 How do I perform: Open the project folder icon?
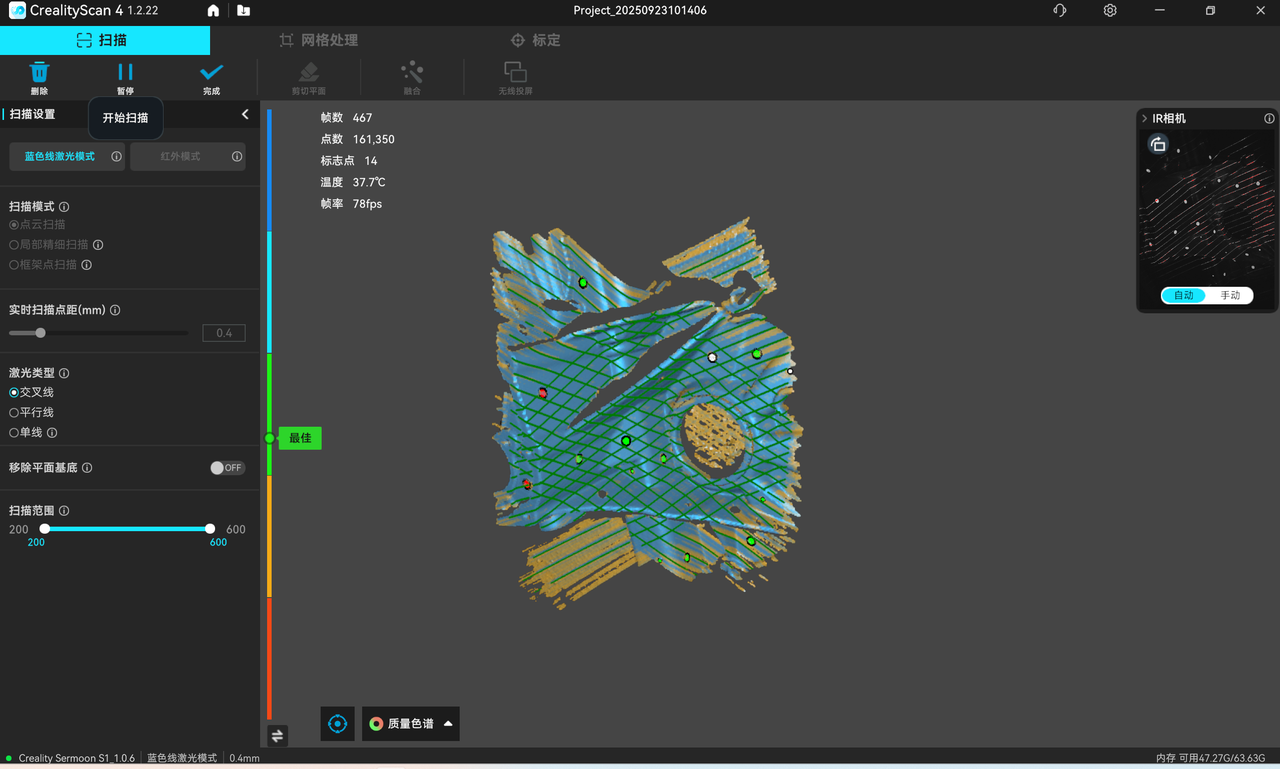coord(243,11)
